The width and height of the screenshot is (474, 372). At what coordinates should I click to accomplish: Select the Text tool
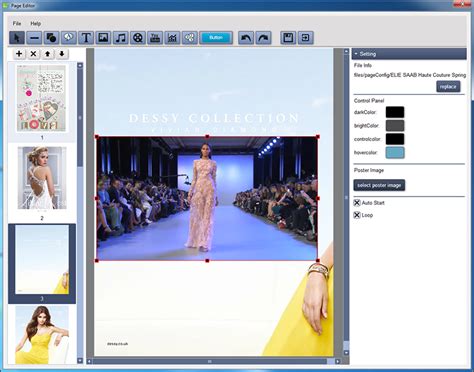pyautogui.click(x=86, y=38)
